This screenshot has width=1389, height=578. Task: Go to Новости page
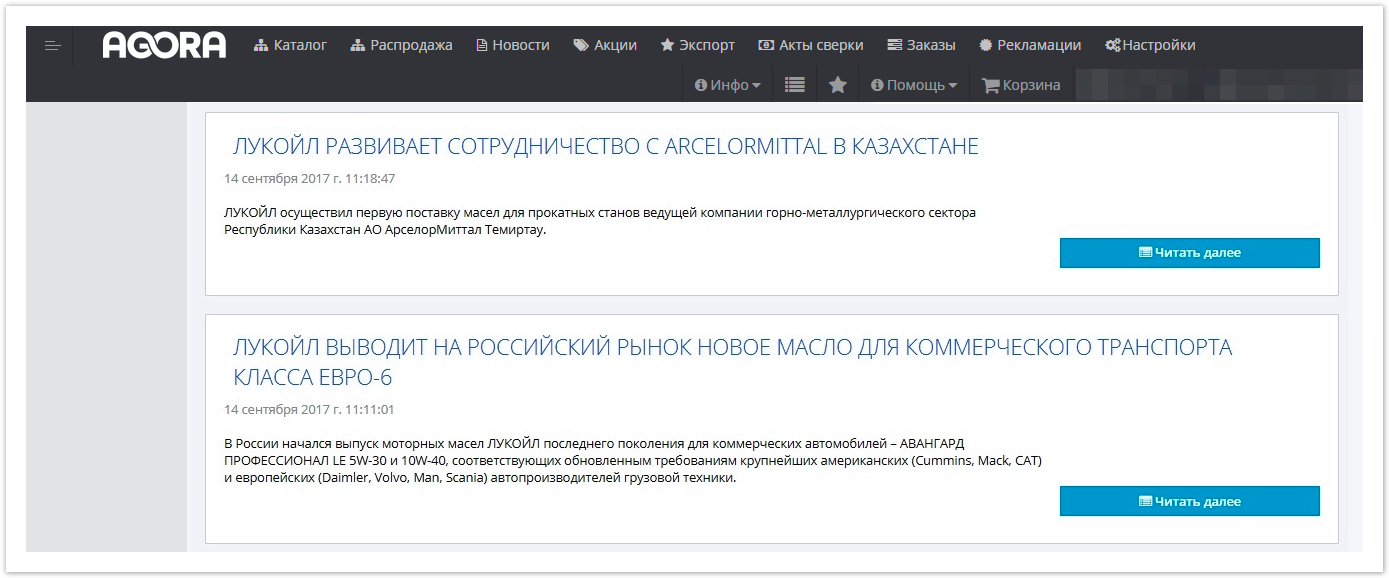pos(513,45)
